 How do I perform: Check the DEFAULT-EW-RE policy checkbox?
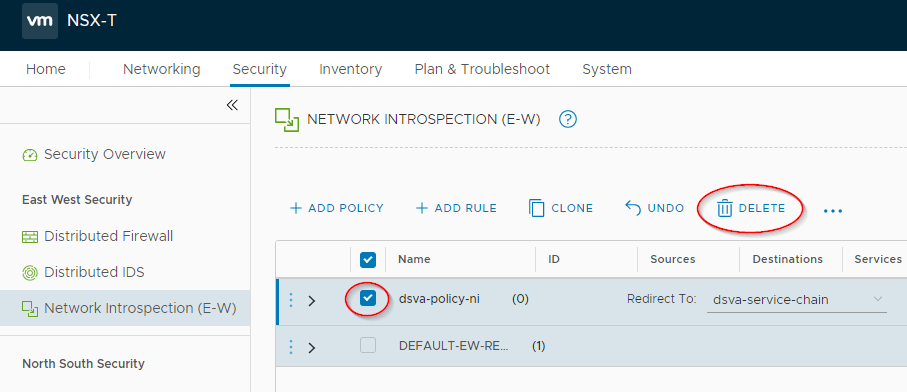click(x=368, y=346)
